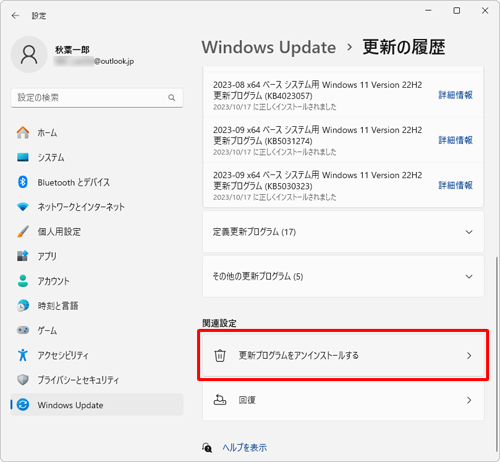The image size is (500, 462).
Task: Click the 関連設定 section heading
Action: coord(219,323)
